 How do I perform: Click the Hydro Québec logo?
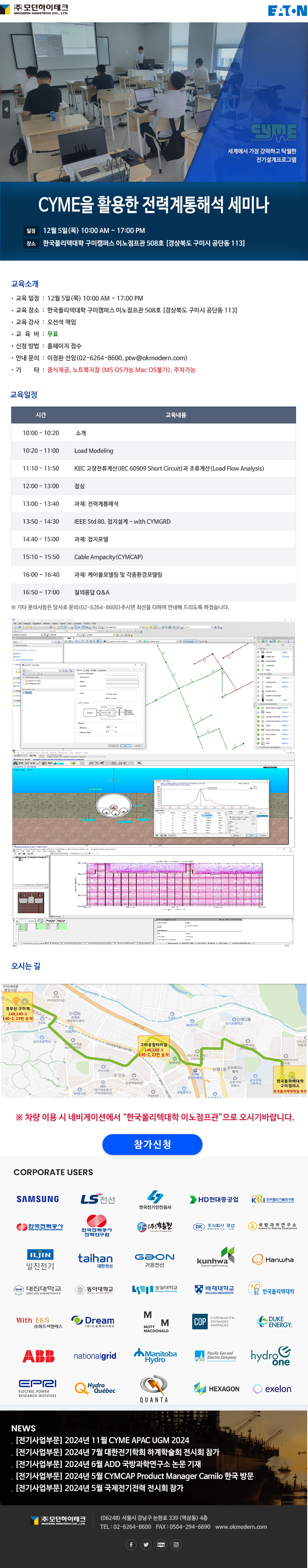pyautogui.click(x=95, y=1388)
